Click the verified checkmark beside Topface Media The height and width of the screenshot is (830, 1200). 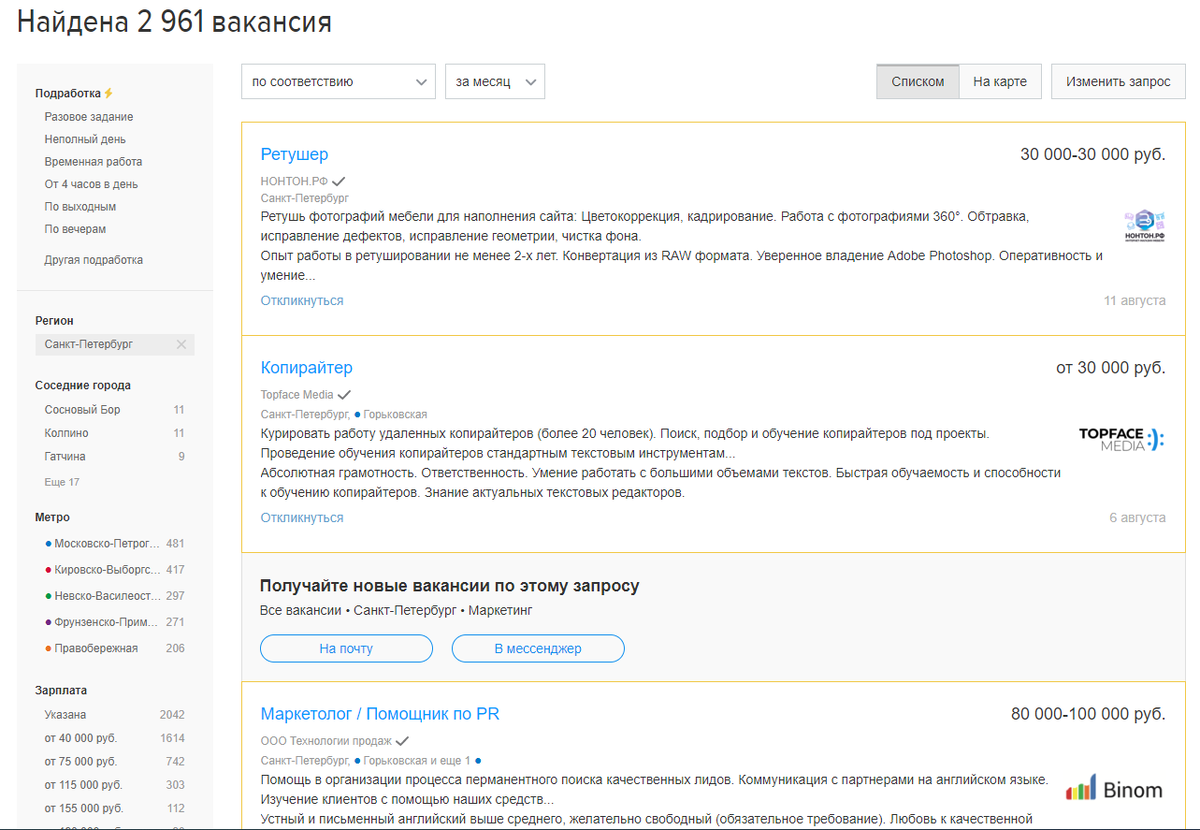click(345, 394)
